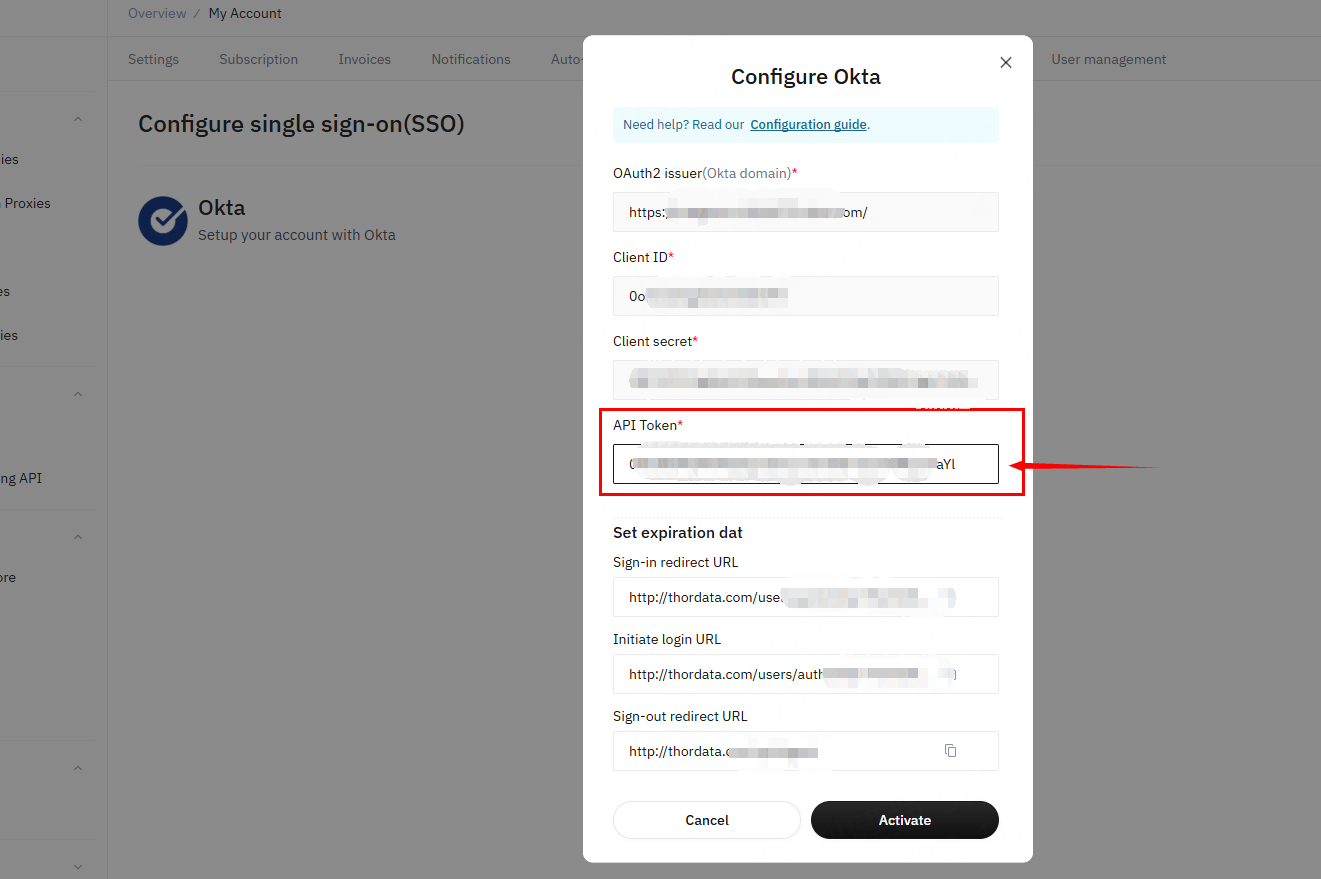Select the Client secret input box
This screenshot has width=1321, height=879.
[805, 380]
